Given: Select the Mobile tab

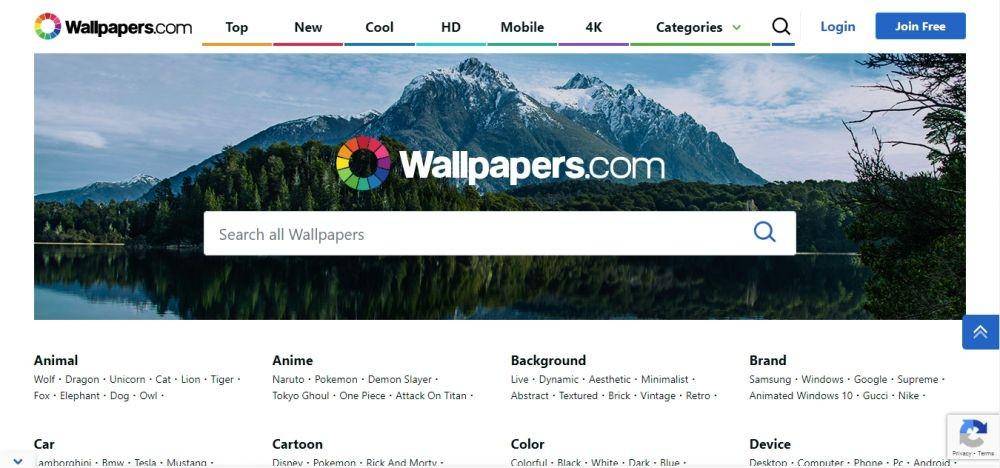Looking at the screenshot, I should coord(522,27).
